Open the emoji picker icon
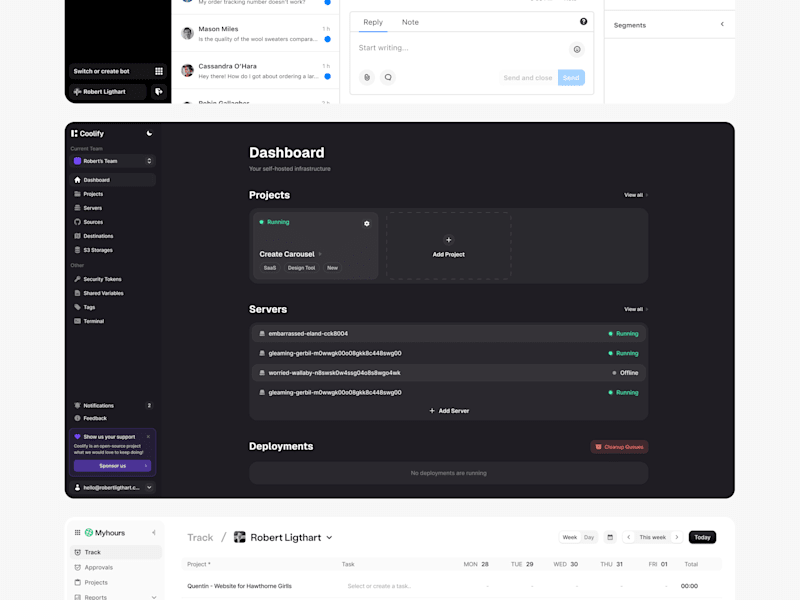 point(577,49)
